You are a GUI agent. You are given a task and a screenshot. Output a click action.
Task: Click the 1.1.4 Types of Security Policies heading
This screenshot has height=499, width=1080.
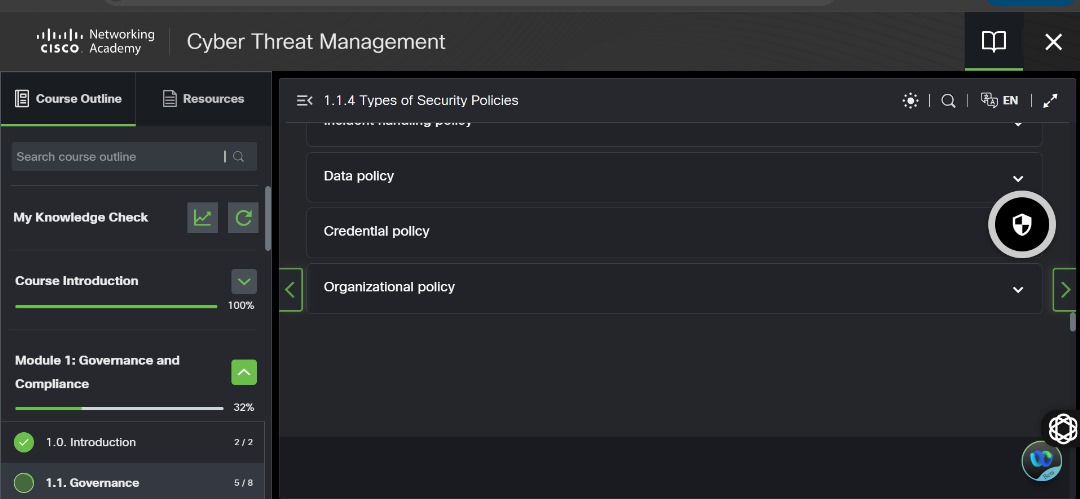click(421, 101)
